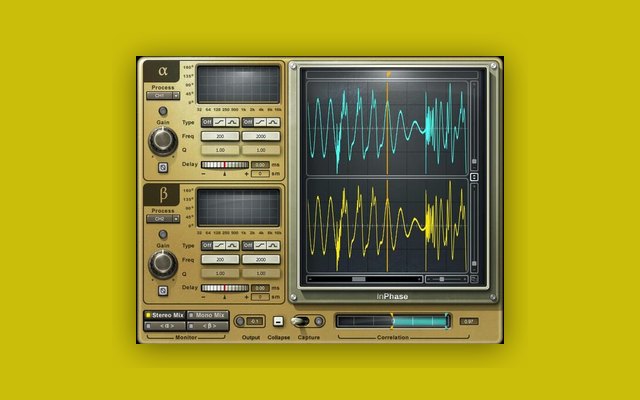Screen dimensions: 640x400
Task: Click the beta Gain knob
Action: point(163,264)
